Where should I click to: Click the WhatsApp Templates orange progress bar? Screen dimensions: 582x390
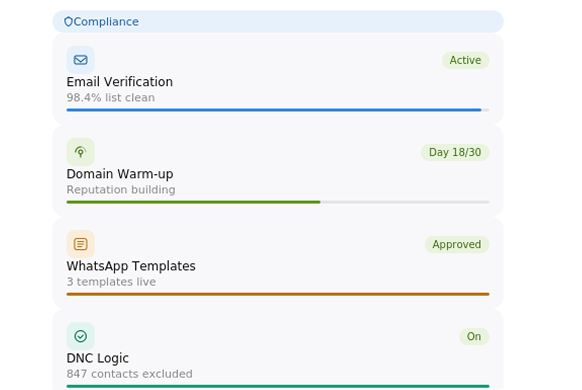(278, 294)
